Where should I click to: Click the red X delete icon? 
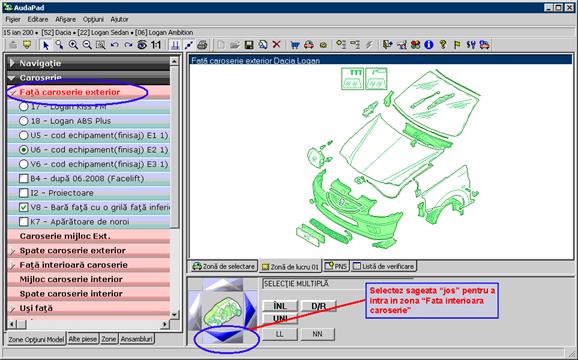[276, 45]
